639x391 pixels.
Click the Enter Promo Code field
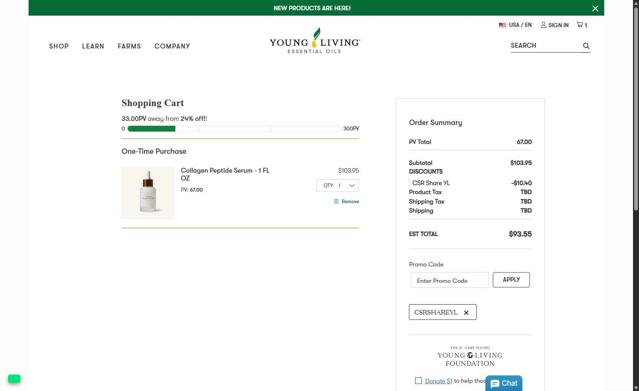pos(450,281)
